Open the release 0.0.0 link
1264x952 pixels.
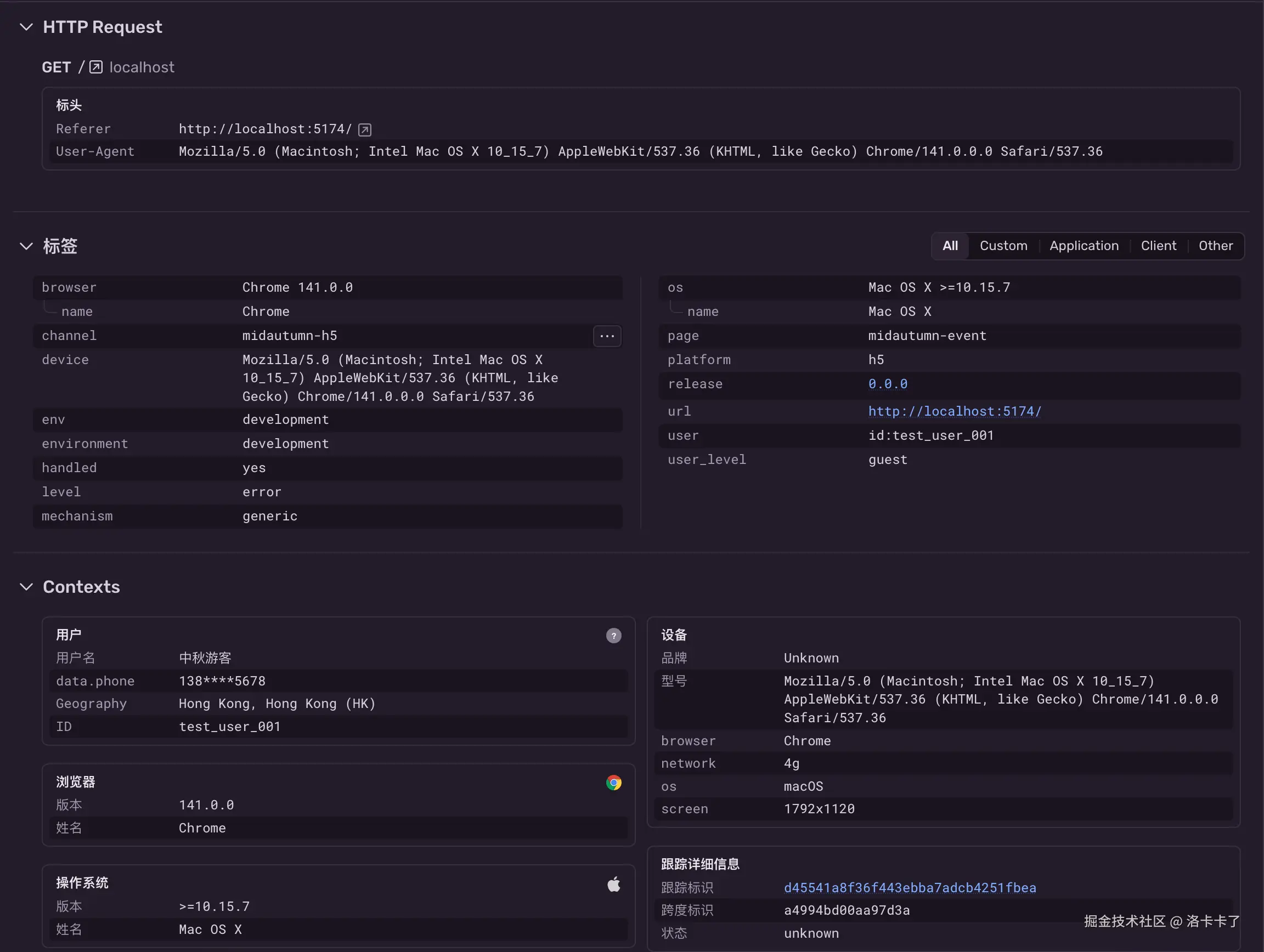pyautogui.click(x=888, y=384)
